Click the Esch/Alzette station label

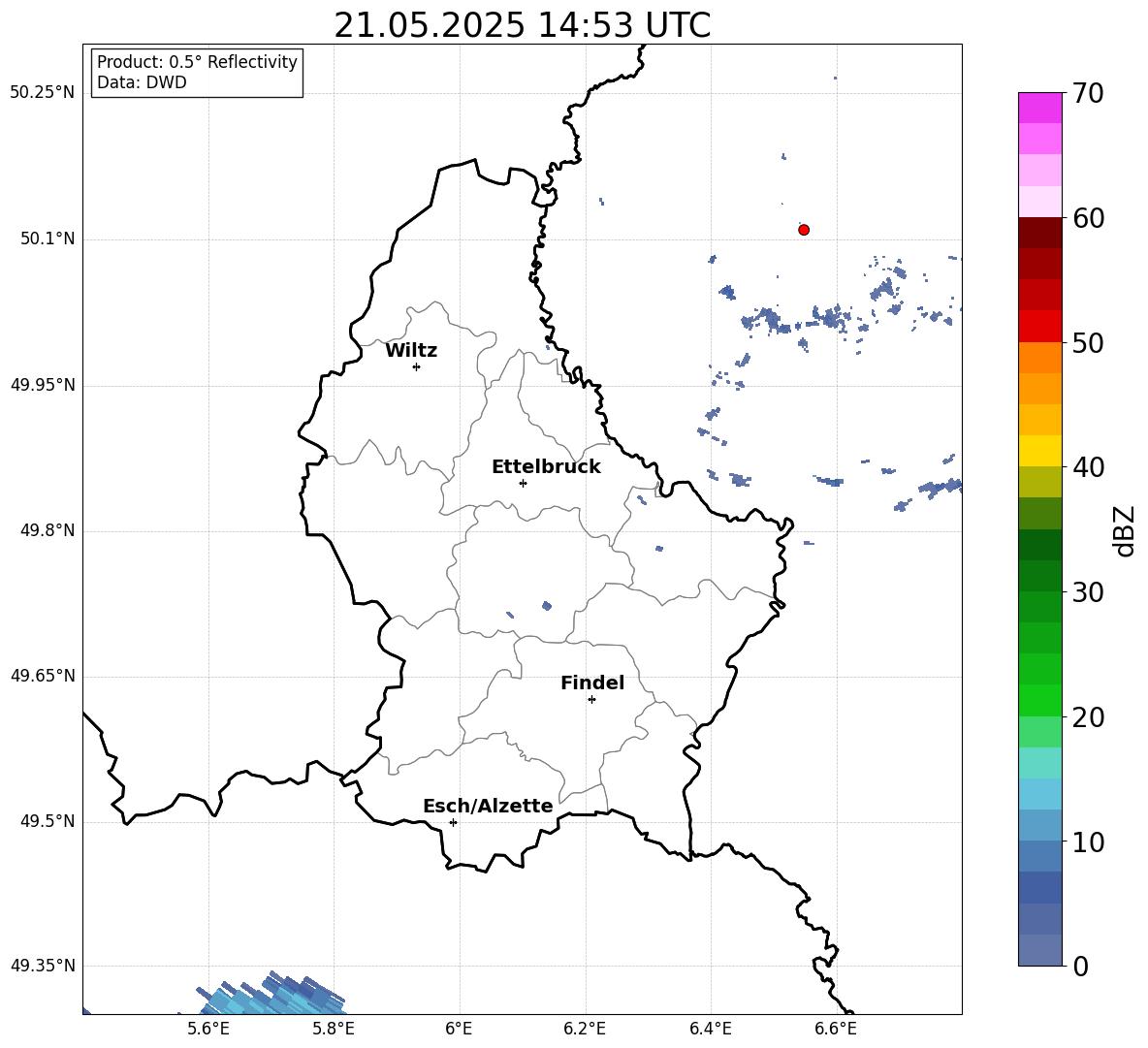(488, 806)
